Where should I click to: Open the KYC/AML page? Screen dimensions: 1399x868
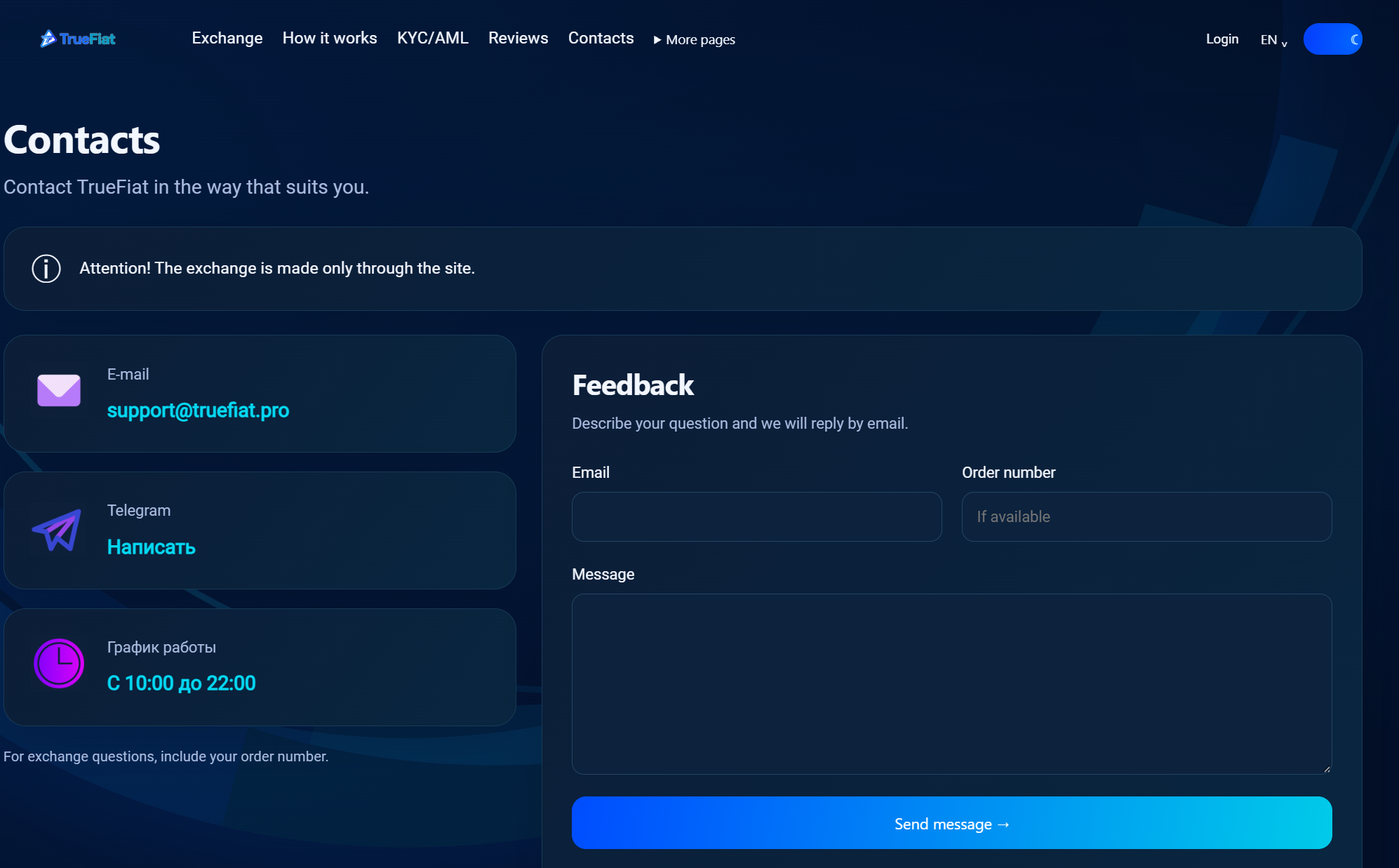coord(433,38)
